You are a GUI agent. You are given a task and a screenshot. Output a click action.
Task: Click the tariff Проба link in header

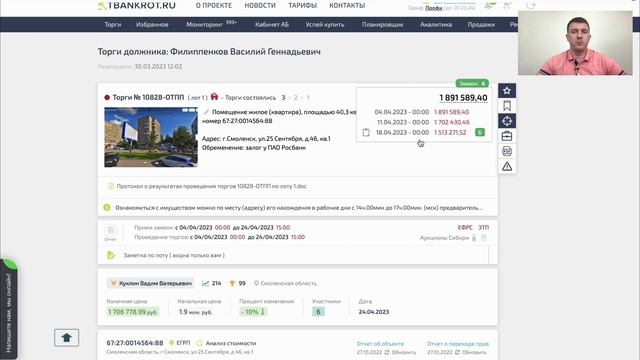coord(433,8)
